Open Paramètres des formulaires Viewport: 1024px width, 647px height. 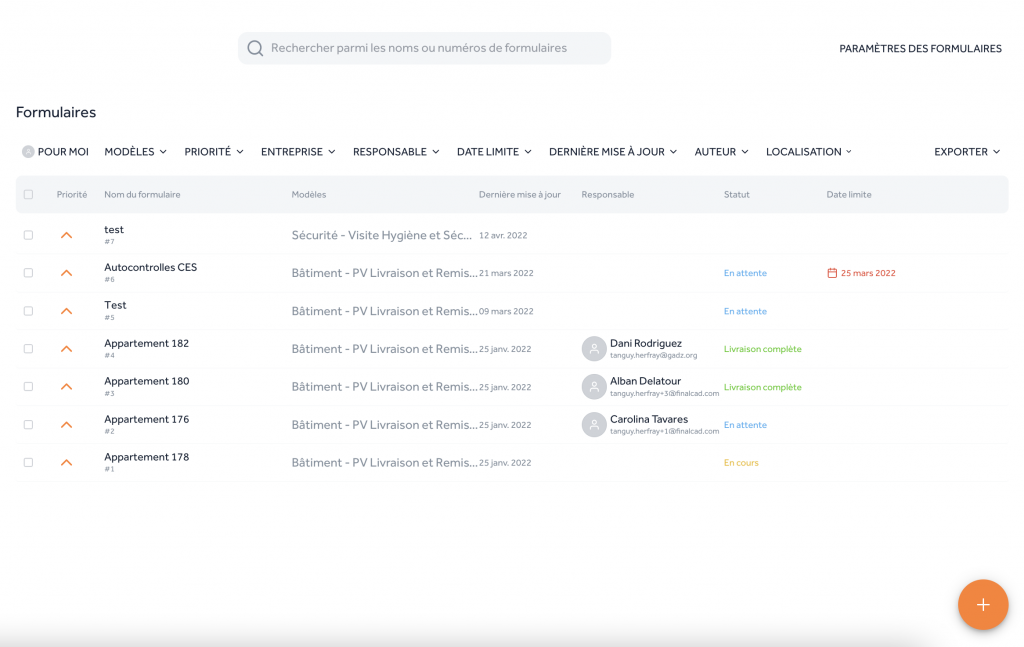920,48
